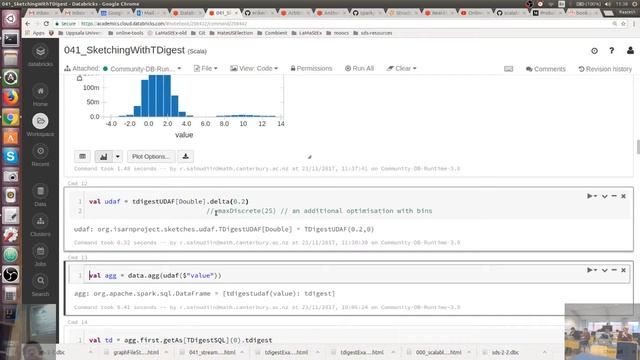Open Workspace in Databricks sidebar
640x360 pixels.
pos(40,125)
